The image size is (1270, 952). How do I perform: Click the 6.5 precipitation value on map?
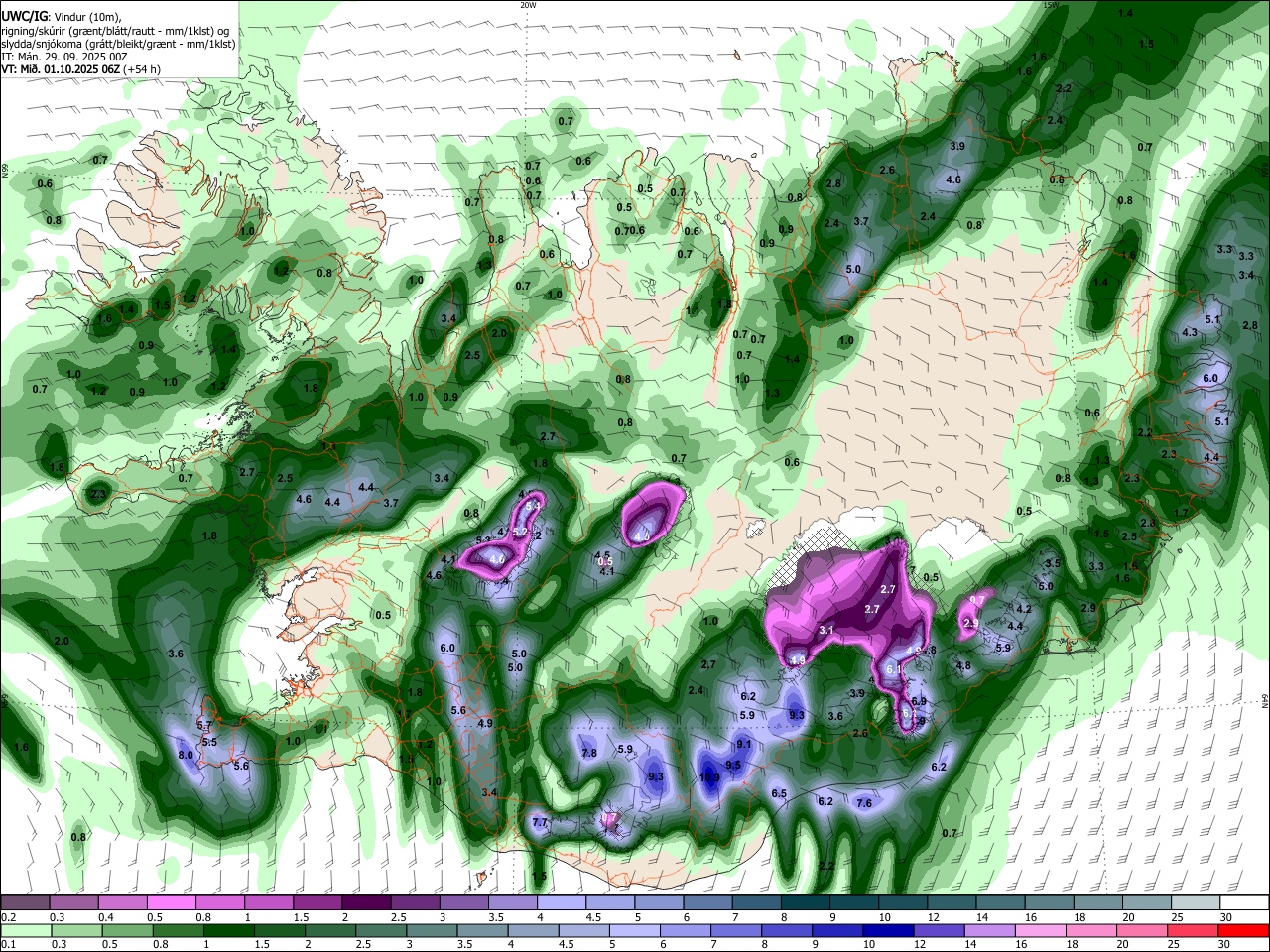click(779, 793)
